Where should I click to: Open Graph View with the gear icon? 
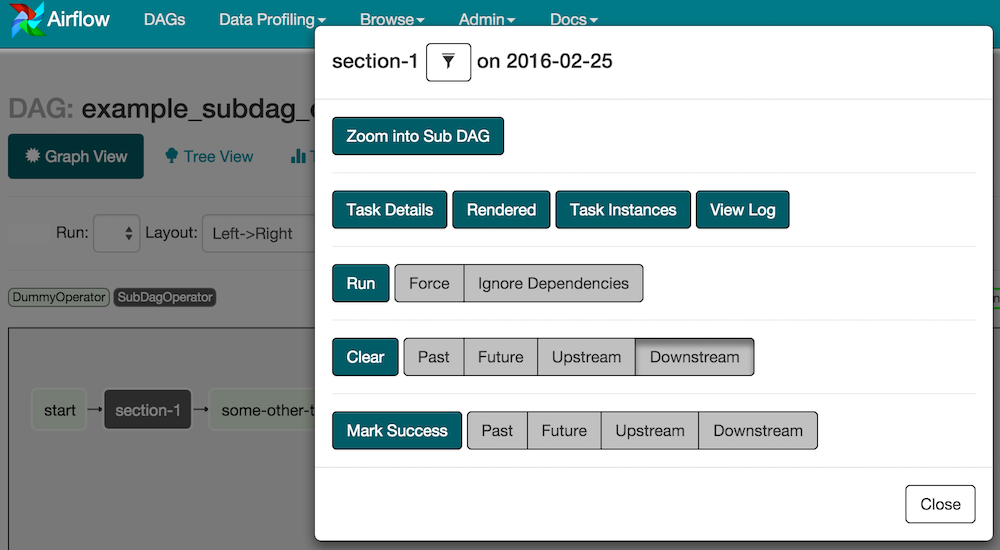tap(76, 157)
